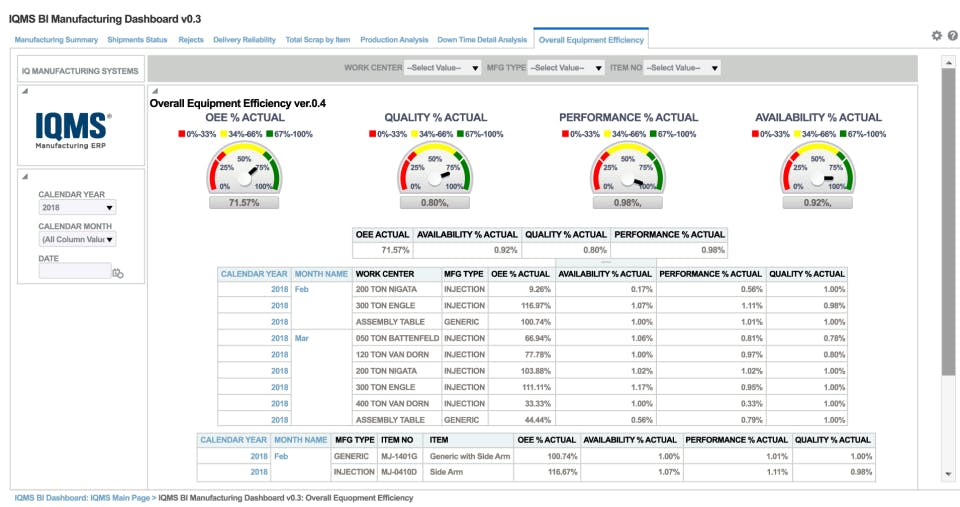
Task: Click the 71.57% OEE gauge value box
Action: tap(244, 203)
